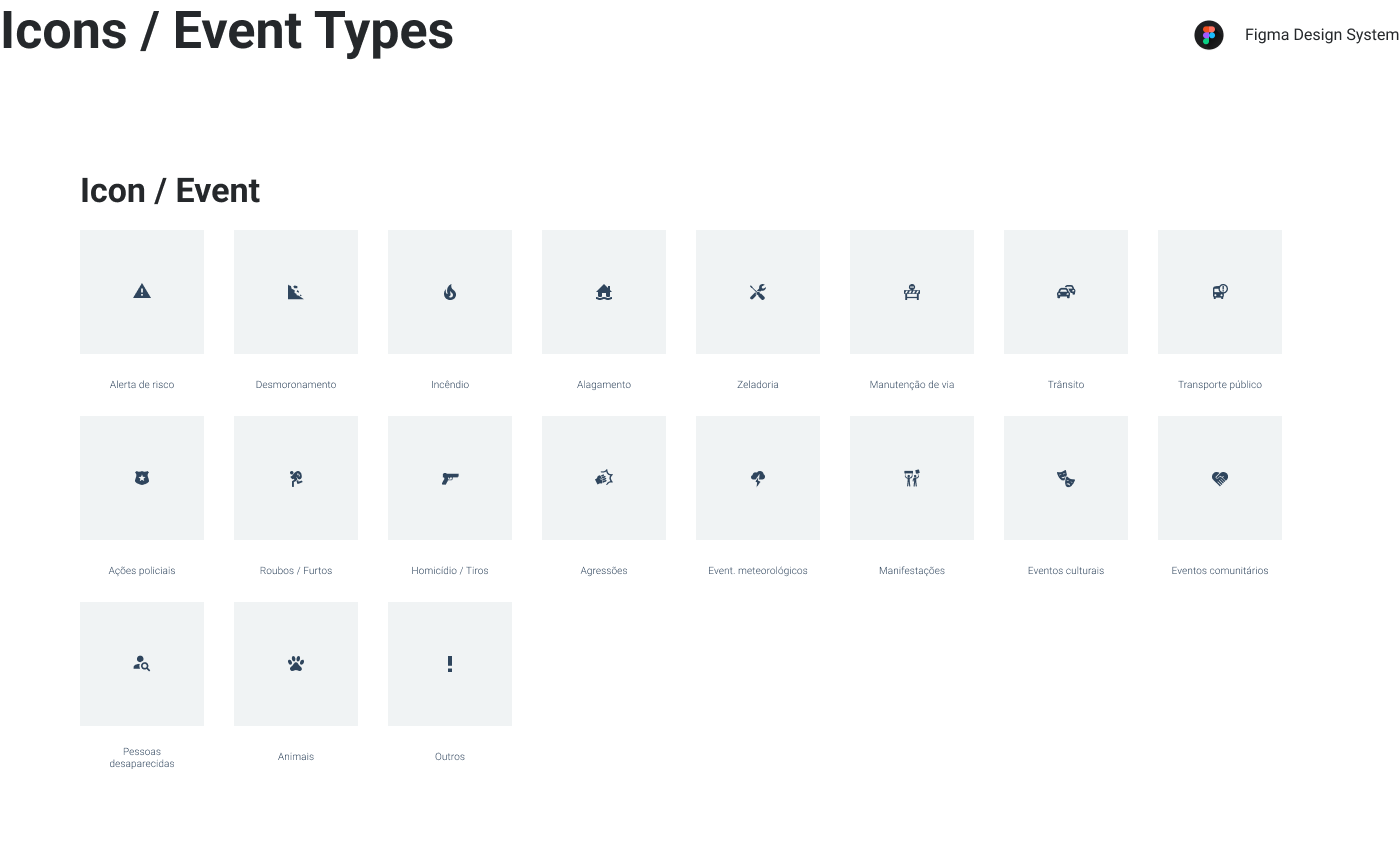Select the Animais paw print icon
The height and width of the screenshot is (850, 1400).
pos(296,663)
